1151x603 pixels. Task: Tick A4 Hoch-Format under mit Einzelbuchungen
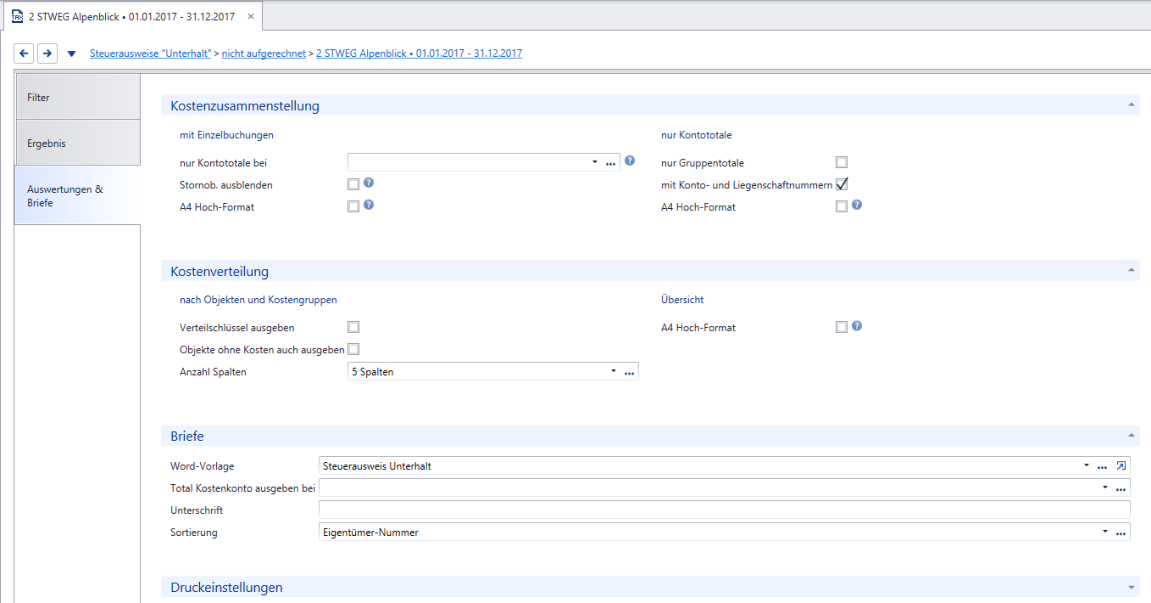tap(353, 206)
